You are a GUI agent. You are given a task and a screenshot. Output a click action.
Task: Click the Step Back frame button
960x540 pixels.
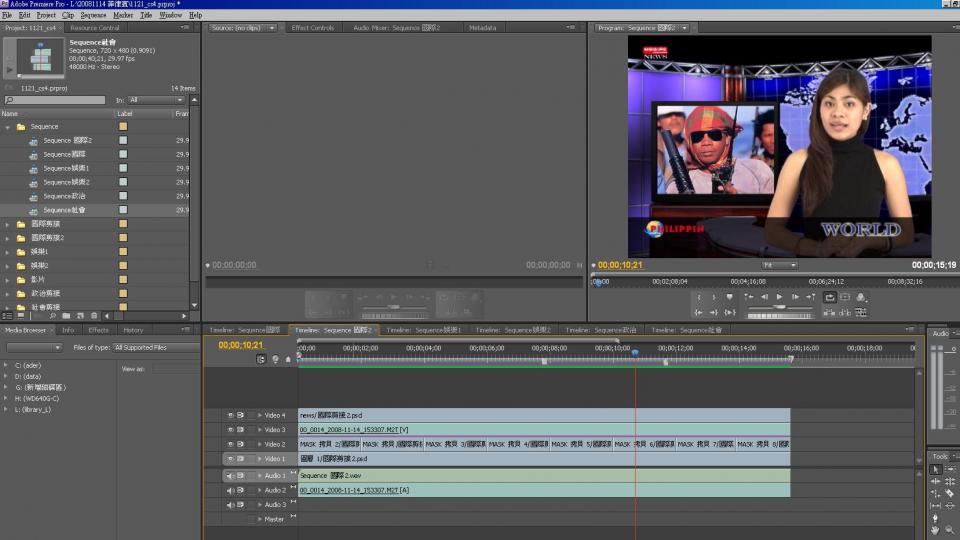pos(765,297)
